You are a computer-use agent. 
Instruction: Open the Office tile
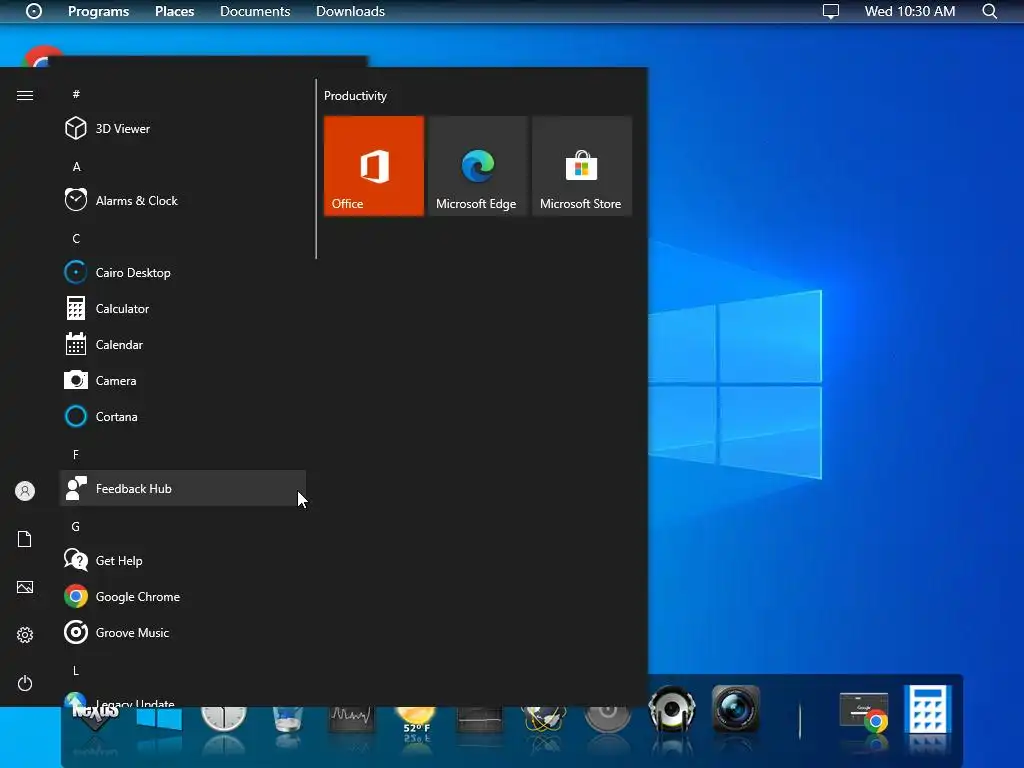coord(374,166)
